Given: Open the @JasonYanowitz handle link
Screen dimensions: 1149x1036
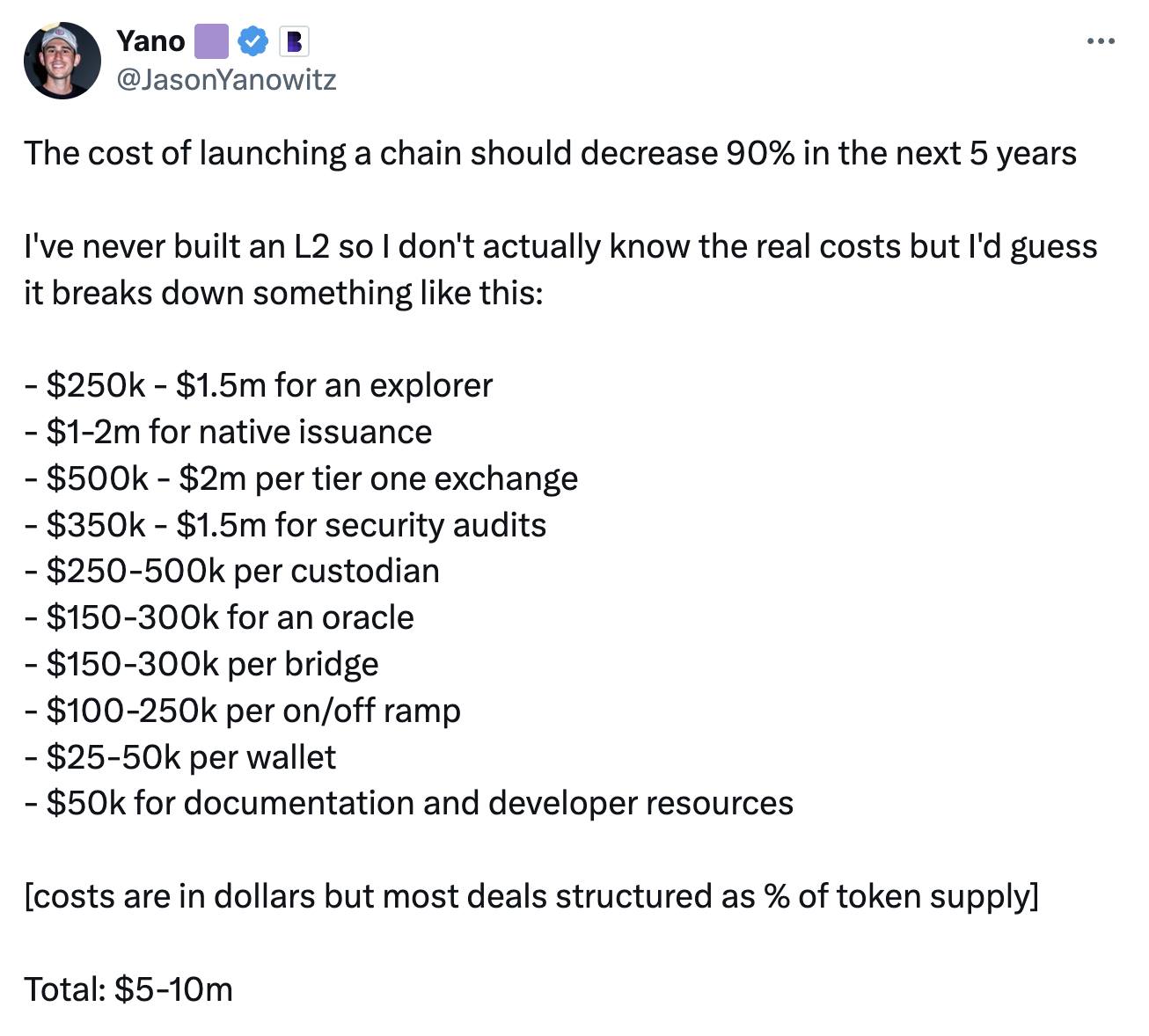Looking at the screenshot, I should click(x=226, y=80).
